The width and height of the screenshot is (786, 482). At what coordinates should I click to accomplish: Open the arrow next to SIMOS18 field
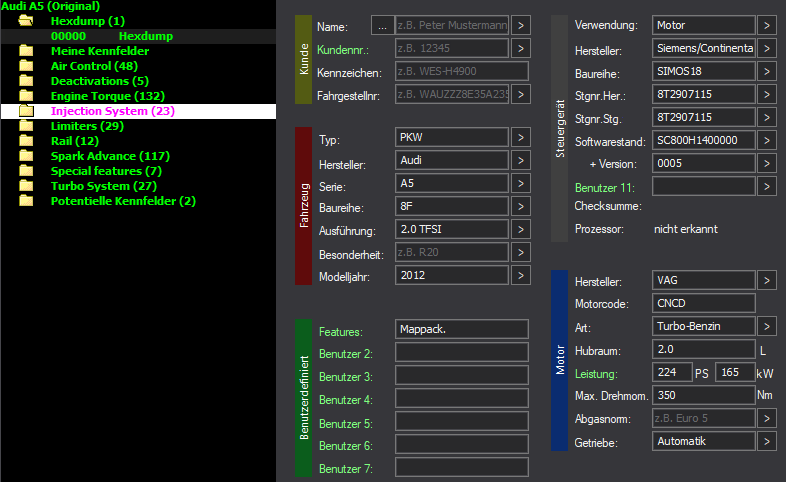pos(766,71)
